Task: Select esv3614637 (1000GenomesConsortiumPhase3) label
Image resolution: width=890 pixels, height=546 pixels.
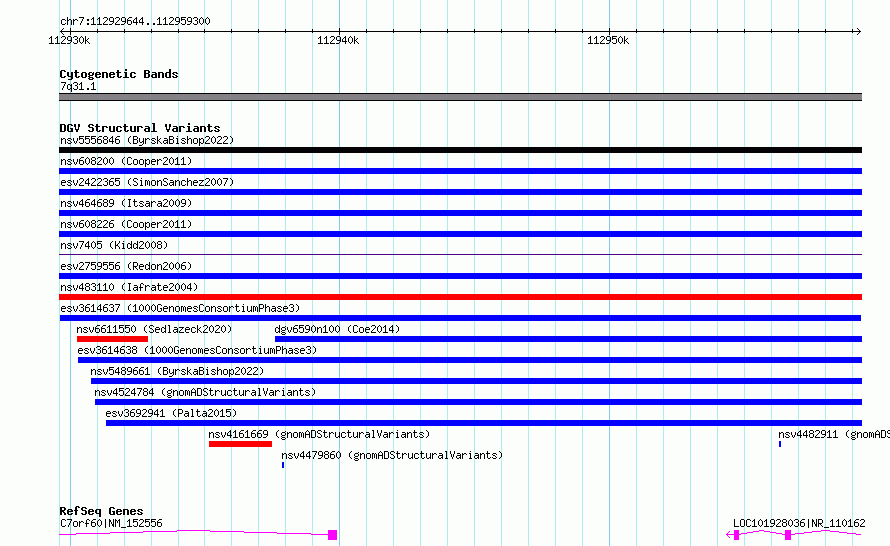Action: [180, 308]
